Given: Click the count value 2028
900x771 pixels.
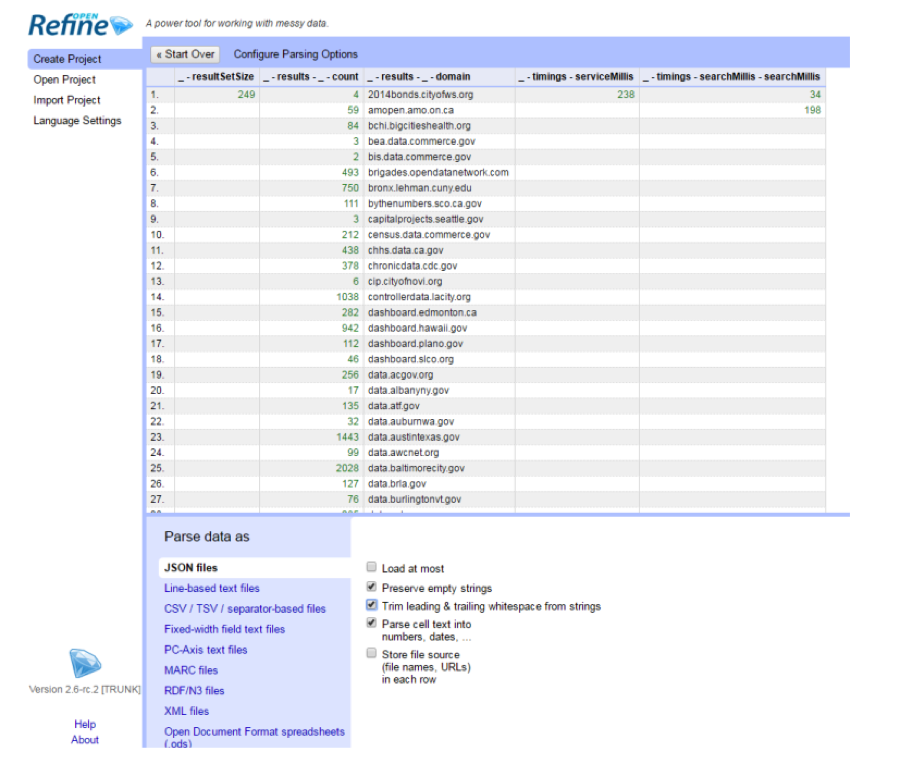Looking at the screenshot, I should coord(347,468).
